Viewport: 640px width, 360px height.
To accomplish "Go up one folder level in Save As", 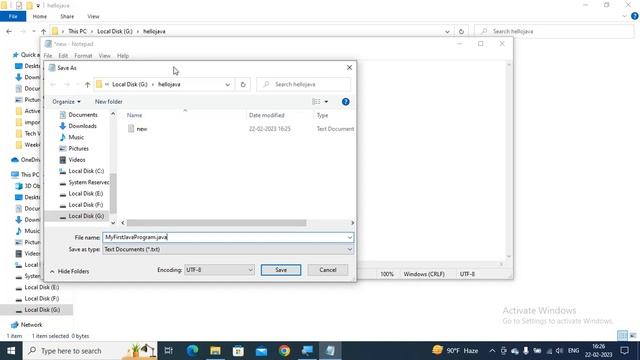I will click(x=87, y=84).
